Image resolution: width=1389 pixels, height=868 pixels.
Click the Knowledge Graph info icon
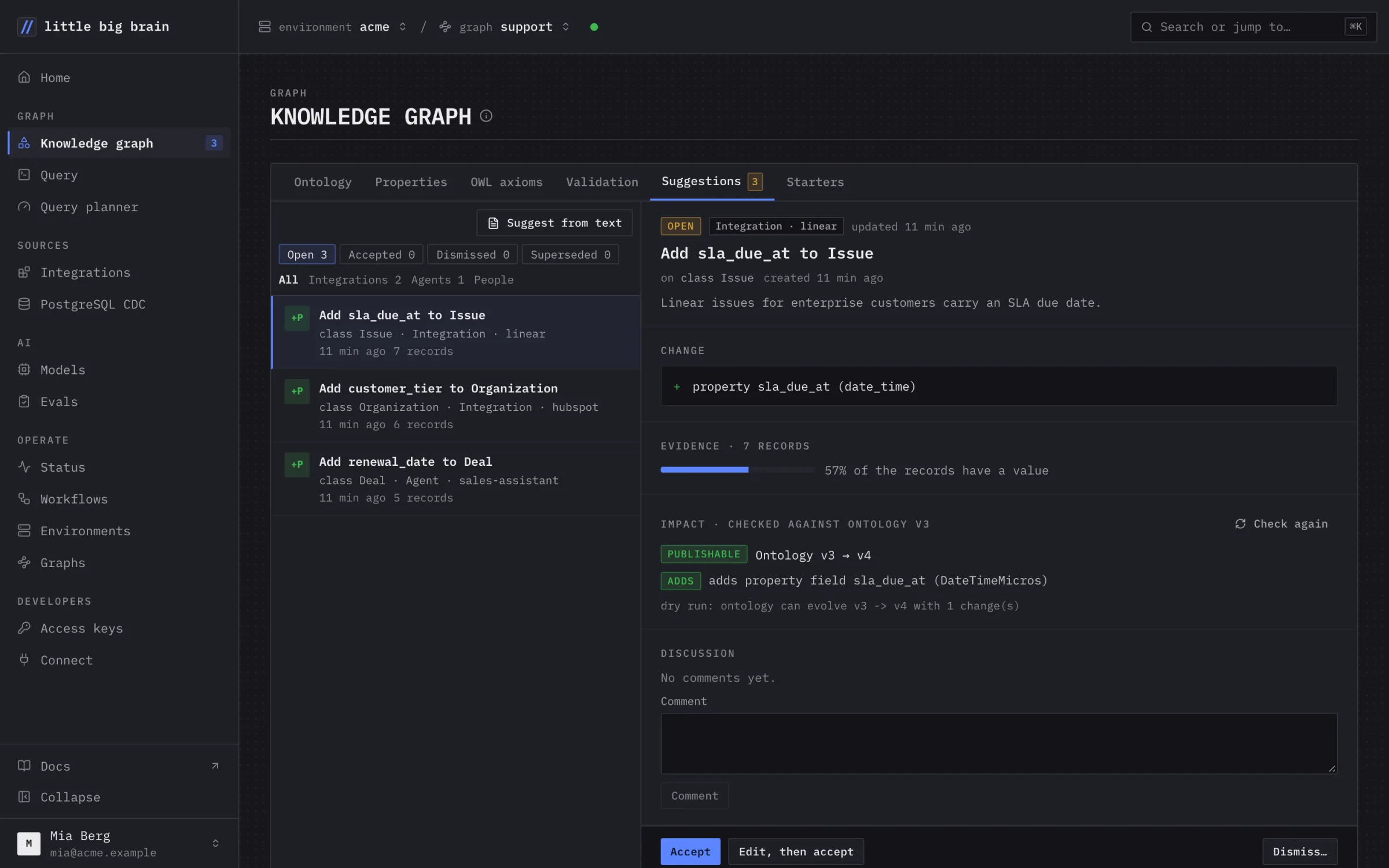click(x=486, y=116)
